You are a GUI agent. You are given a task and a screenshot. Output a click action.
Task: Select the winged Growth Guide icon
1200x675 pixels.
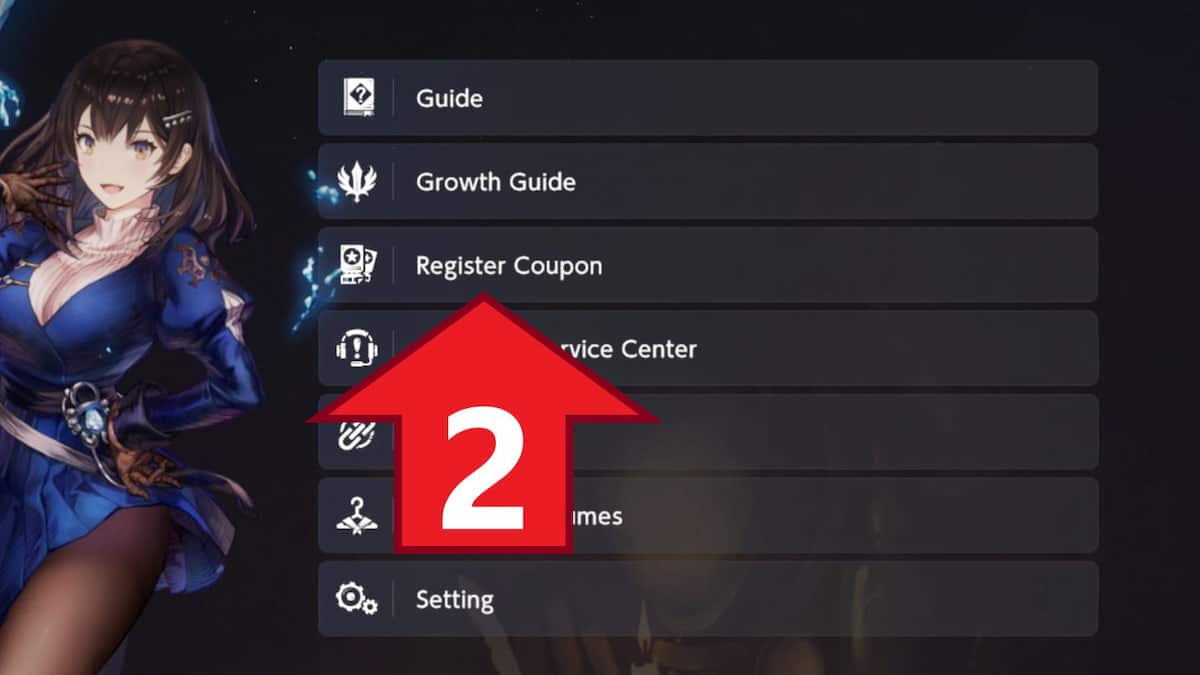357,182
